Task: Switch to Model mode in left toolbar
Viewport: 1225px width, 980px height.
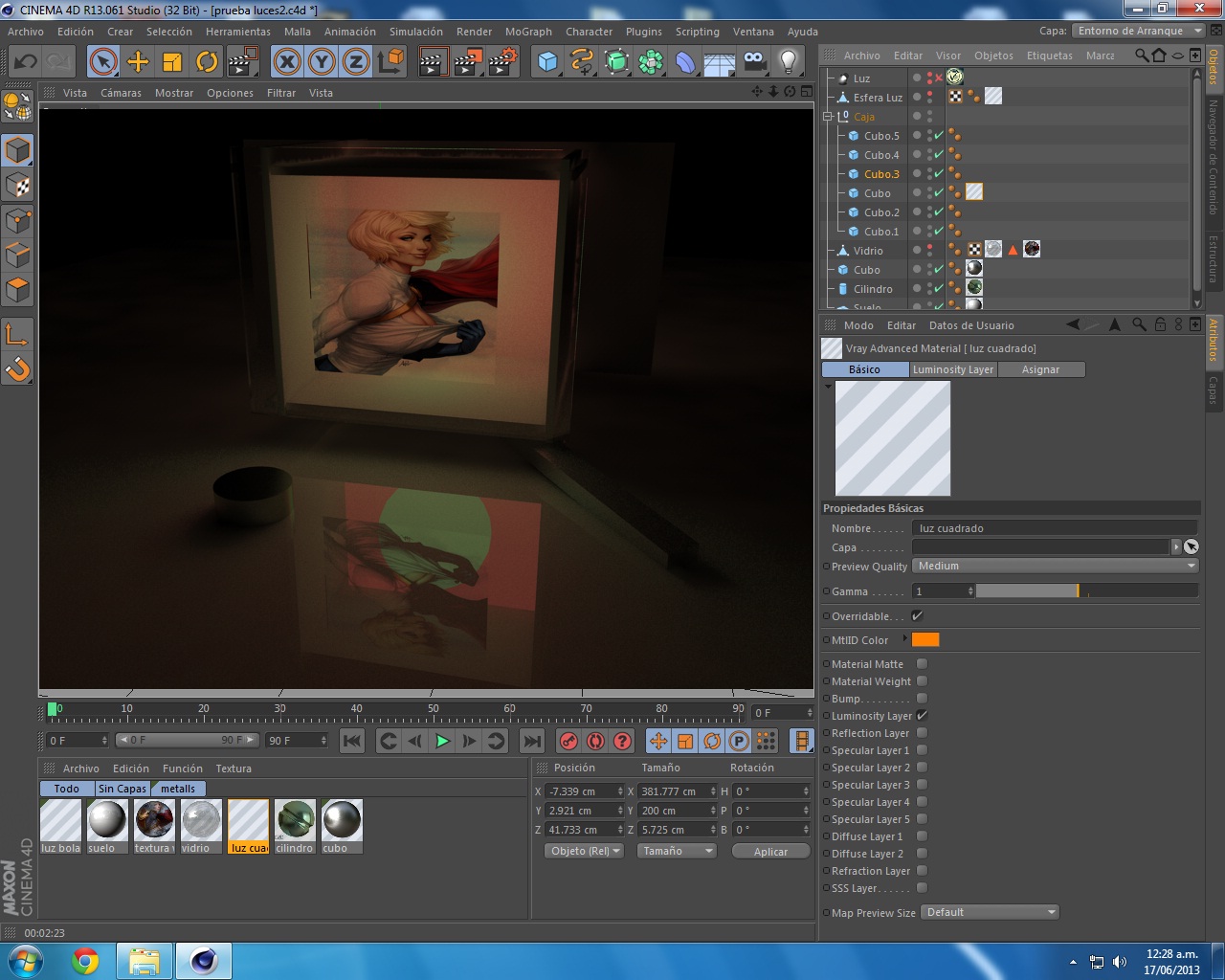Action: (18, 151)
